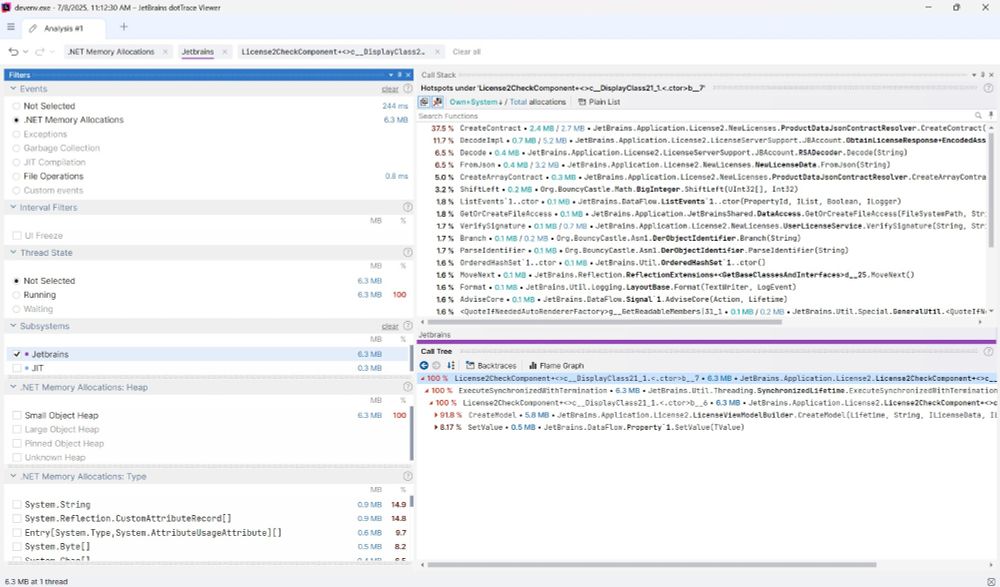Check the System.Byte[] type checkbox
Viewport: 1000px width, 587px height.
[x=17, y=547]
